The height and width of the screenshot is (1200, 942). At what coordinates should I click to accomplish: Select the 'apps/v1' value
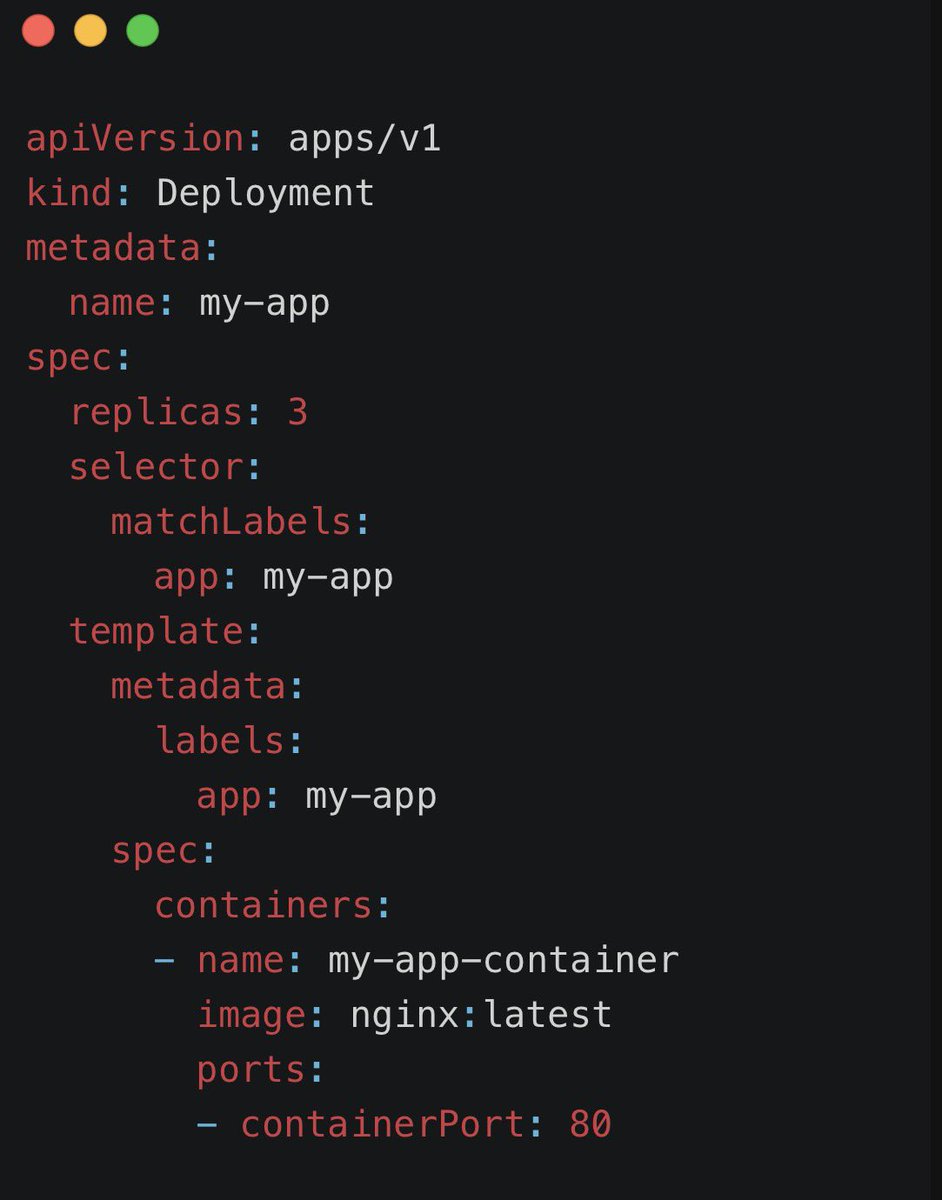[365, 138]
